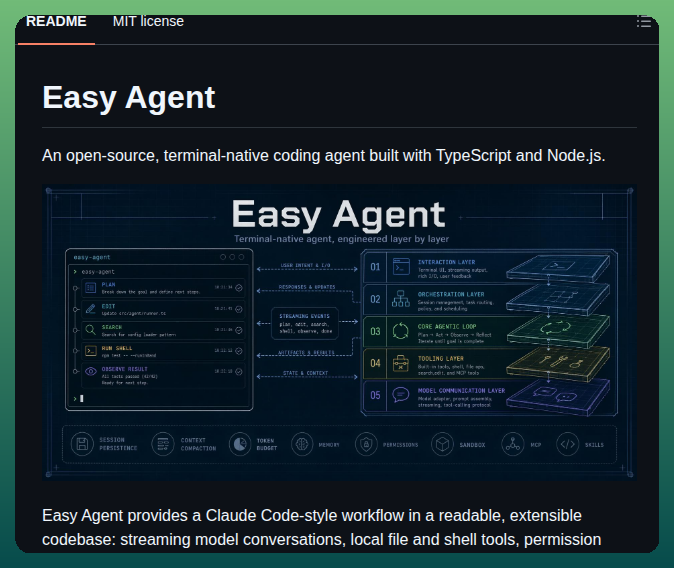Click the layer number 03
Image resolution: width=674 pixels, height=568 pixels.
[x=375, y=332]
